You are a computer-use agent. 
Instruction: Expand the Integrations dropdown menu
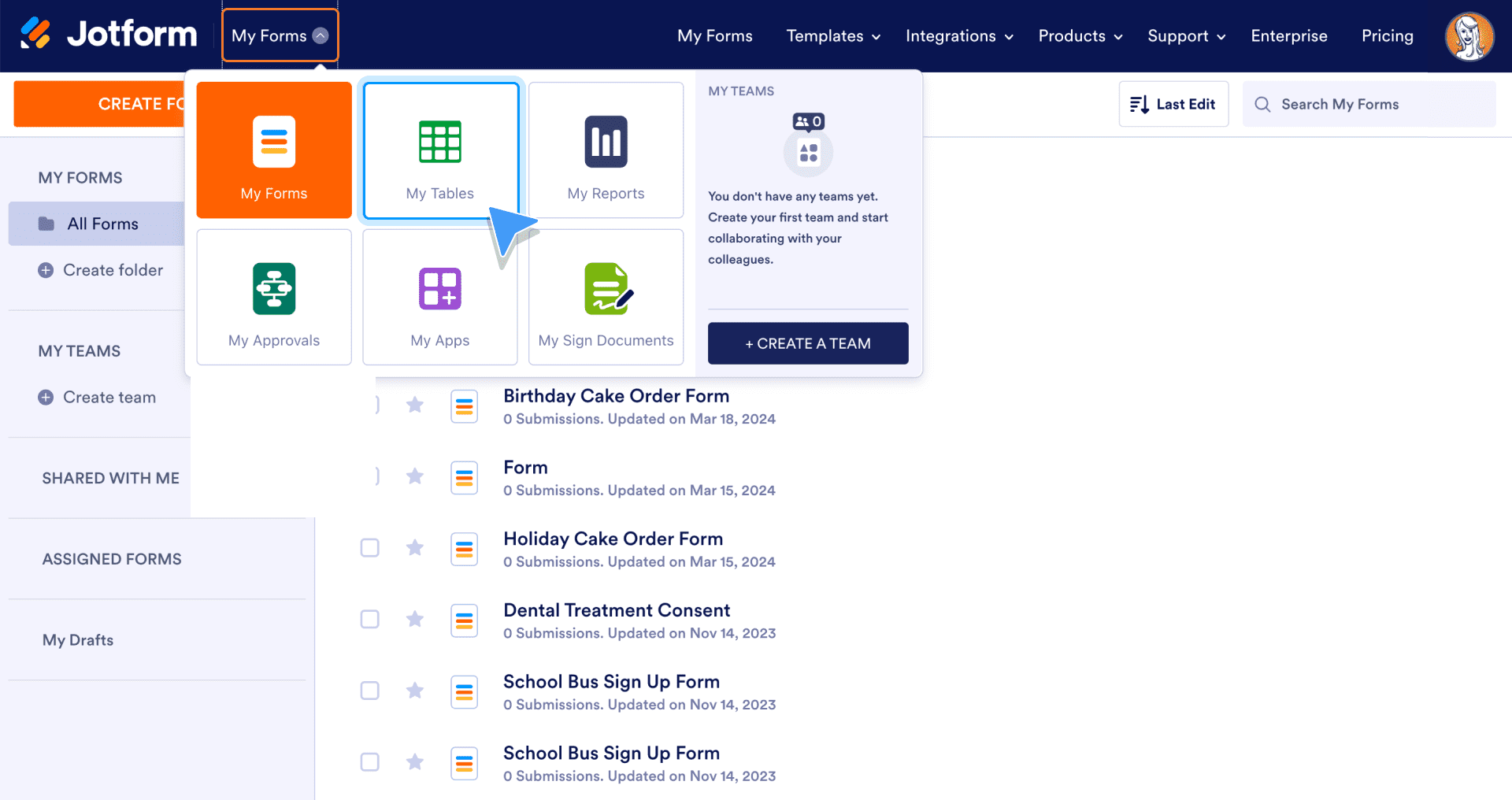coord(958,36)
